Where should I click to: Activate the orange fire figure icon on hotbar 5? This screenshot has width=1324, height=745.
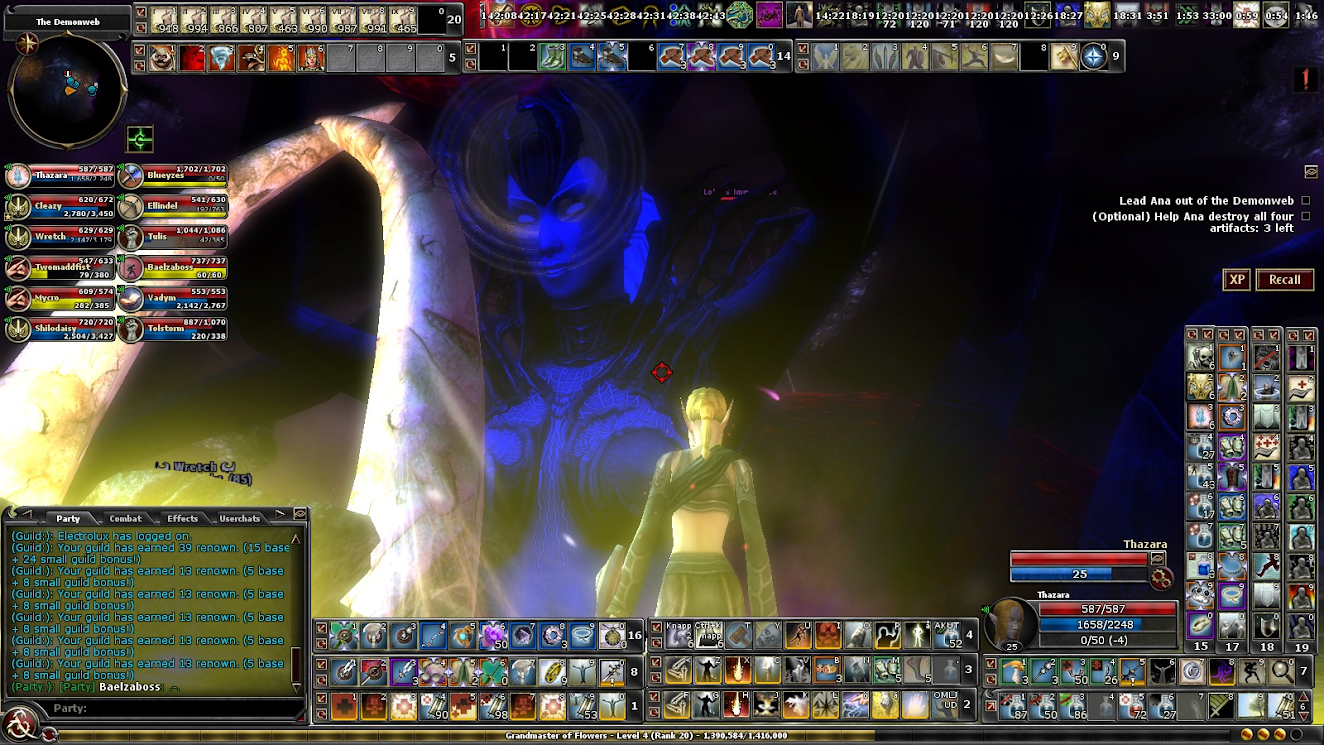pyautogui.click(x=281, y=58)
